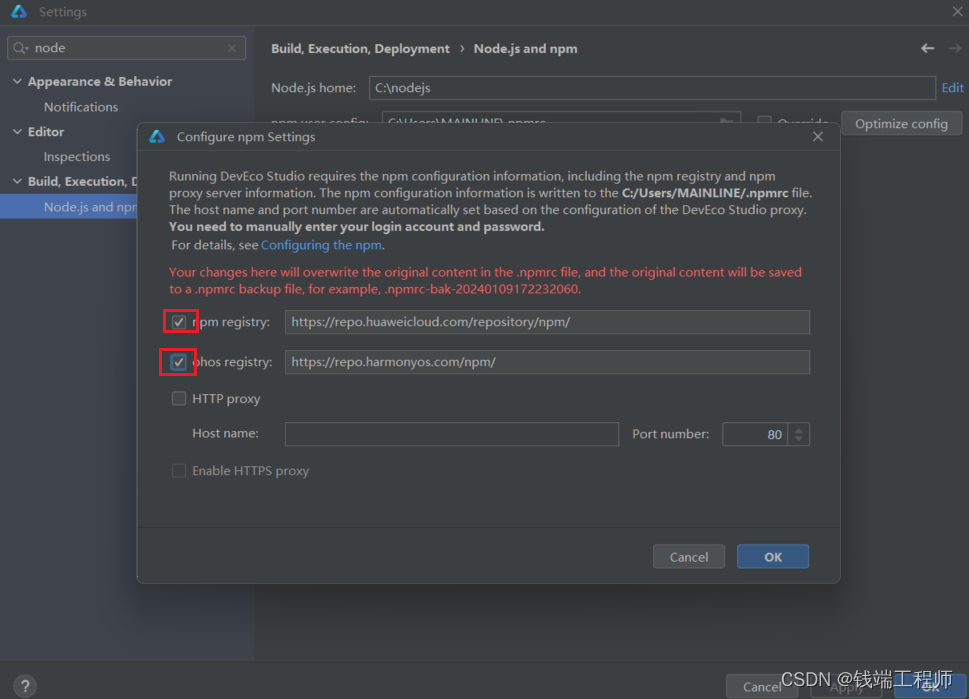Image resolution: width=969 pixels, height=699 pixels.
Task: Increase the port number with the stepper arrows
Action: (798, 430)
